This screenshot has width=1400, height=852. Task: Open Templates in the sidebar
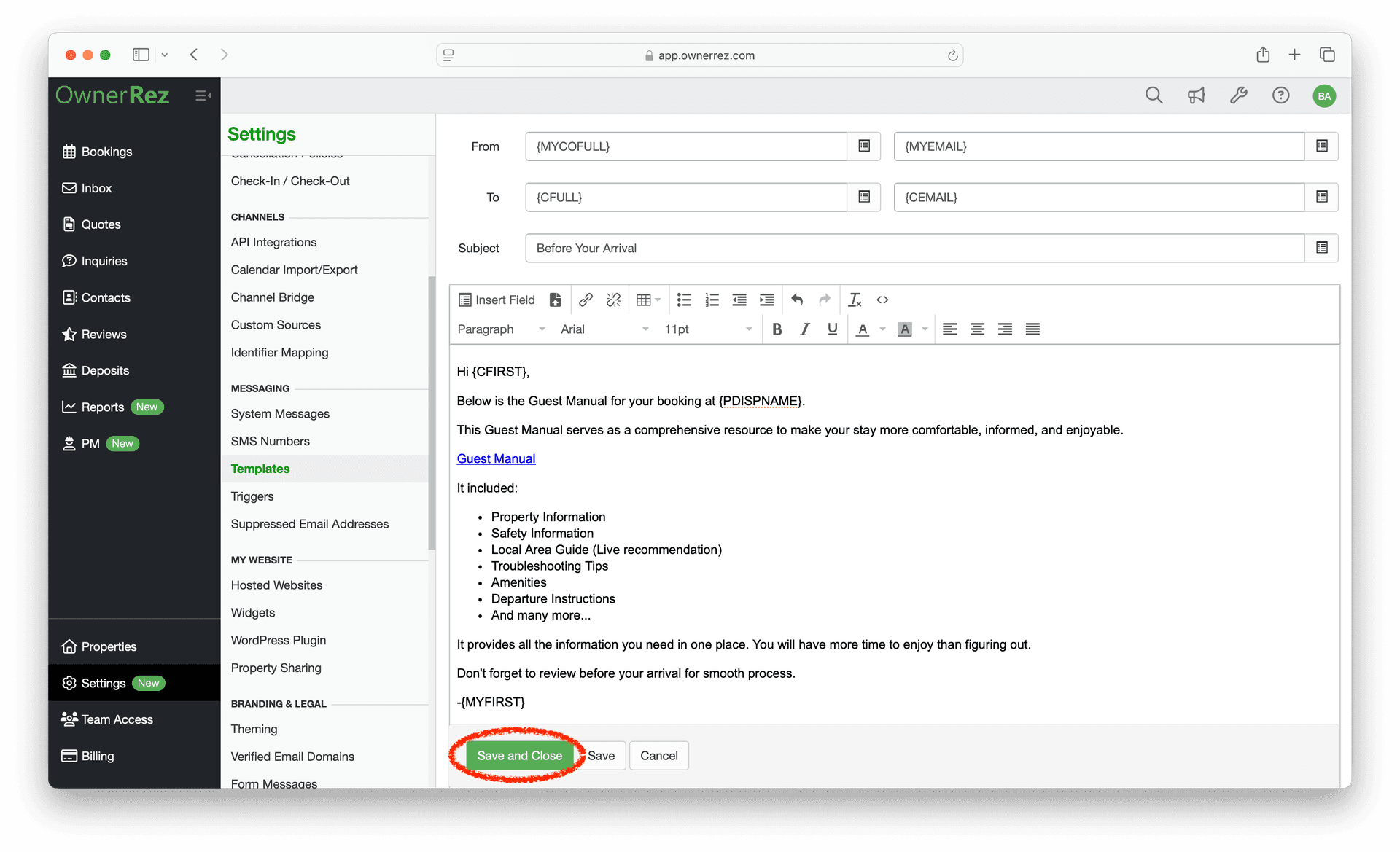(260, 468)
